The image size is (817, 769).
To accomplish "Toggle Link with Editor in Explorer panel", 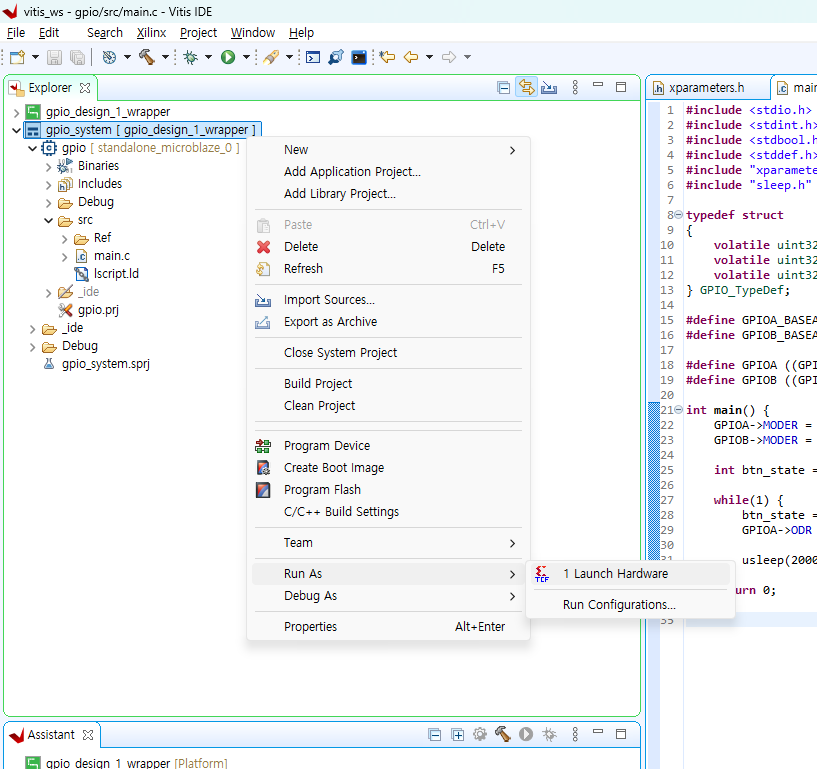I will tap(526, 88).
